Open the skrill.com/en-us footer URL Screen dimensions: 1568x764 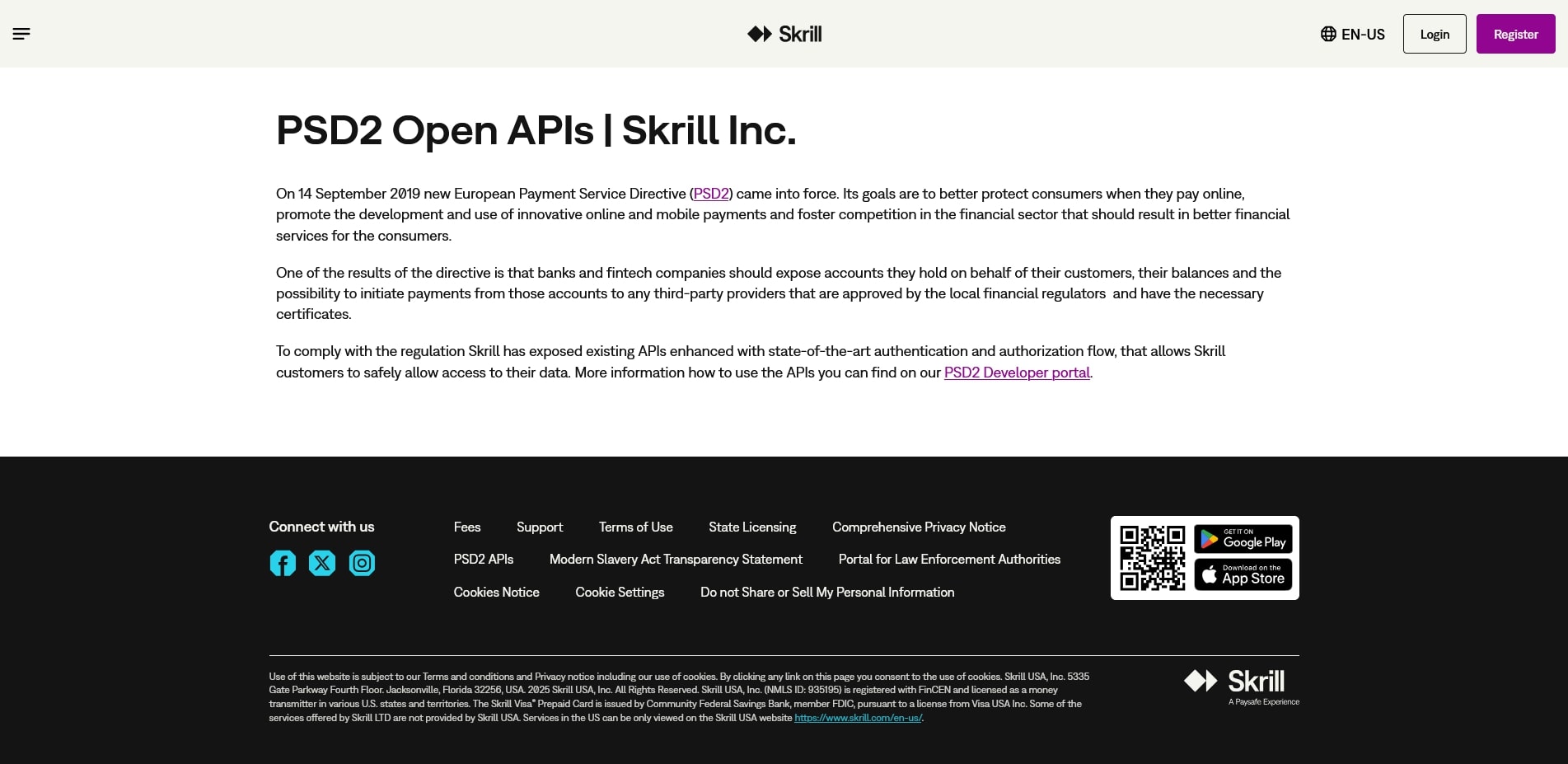(x=858, y=718)
